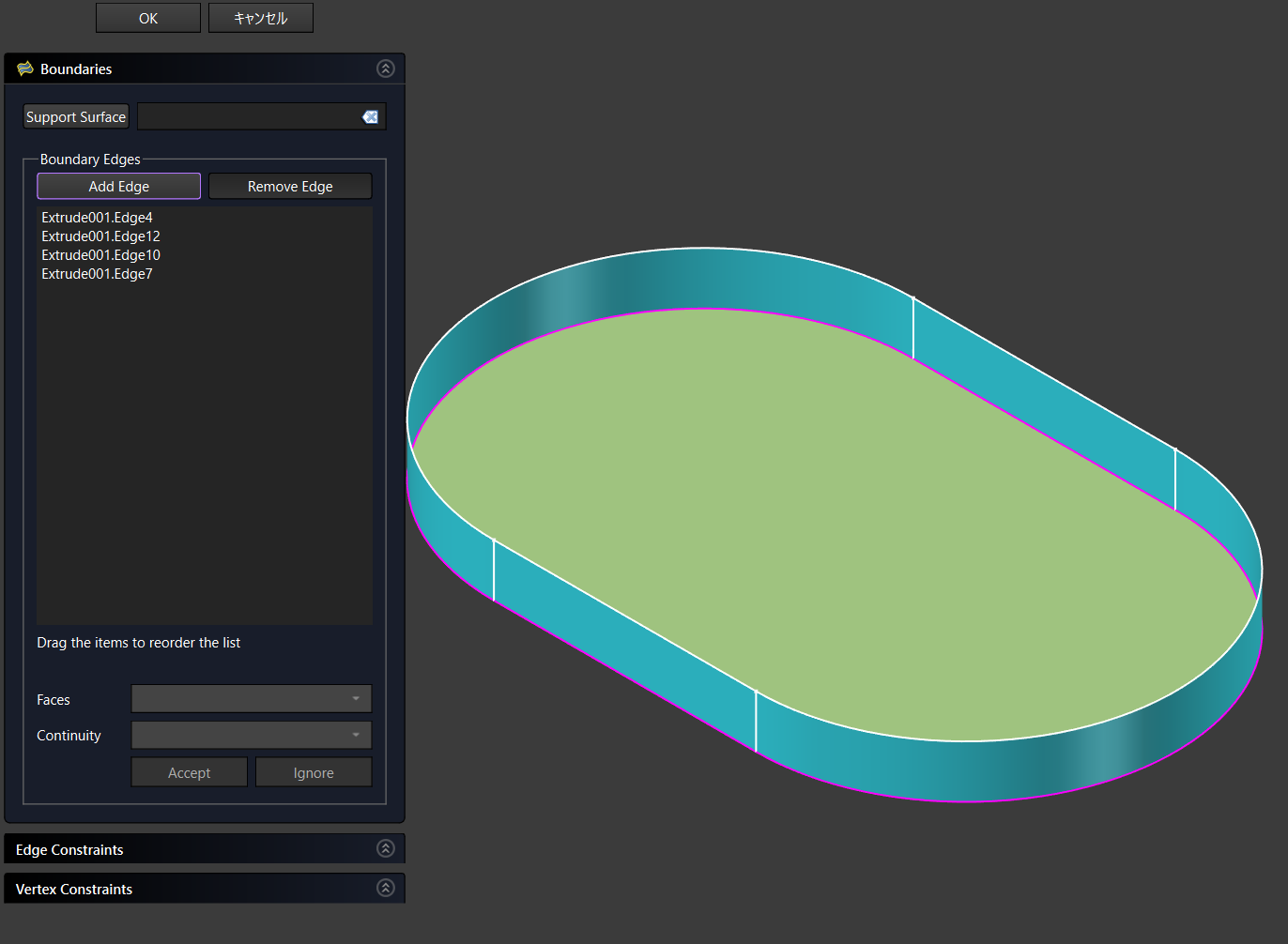Click the OK button
The height and width of the screenshot is (944, 1288).
147,18
